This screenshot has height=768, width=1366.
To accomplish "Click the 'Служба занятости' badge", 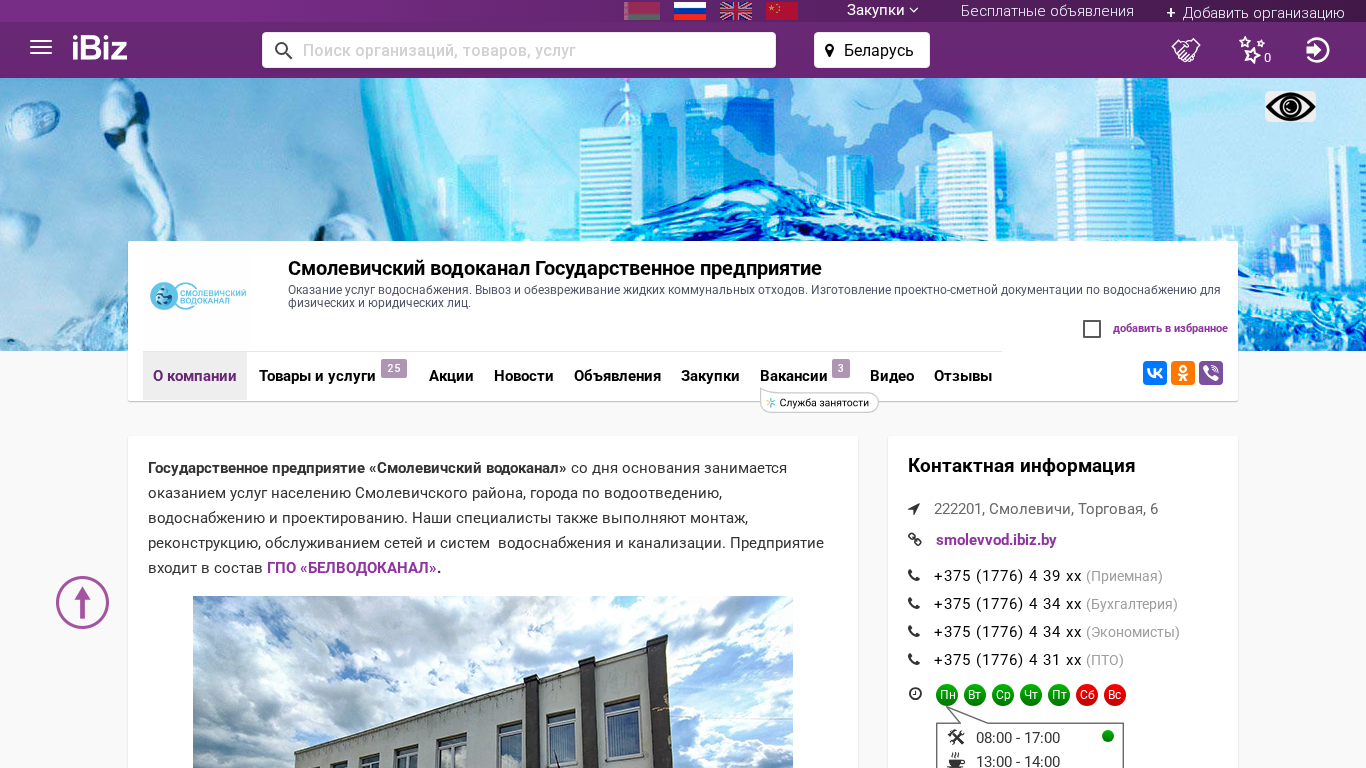I will click(x=819, y=402).
